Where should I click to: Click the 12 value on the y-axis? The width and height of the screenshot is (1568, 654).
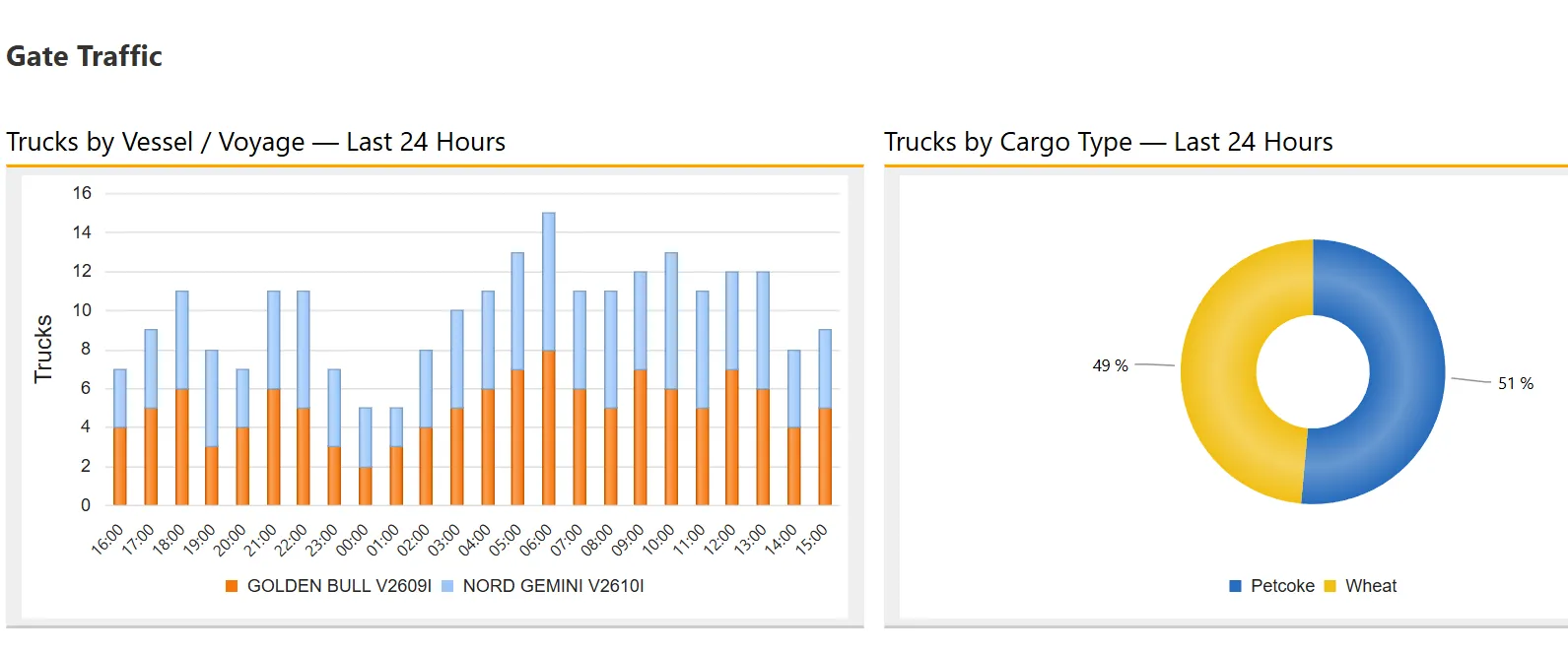82,271
